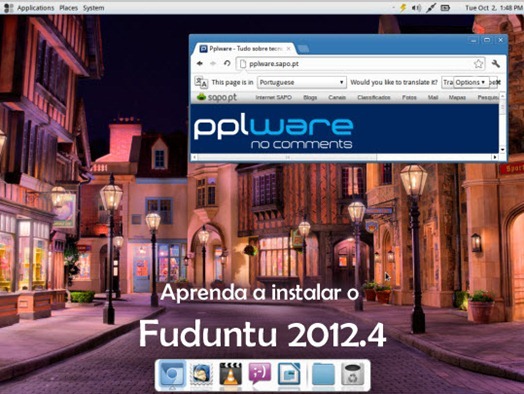524x394 pixels.
Task: Click the GNOME foot logo
Action: pyautogui.click(x=8, y=8)
